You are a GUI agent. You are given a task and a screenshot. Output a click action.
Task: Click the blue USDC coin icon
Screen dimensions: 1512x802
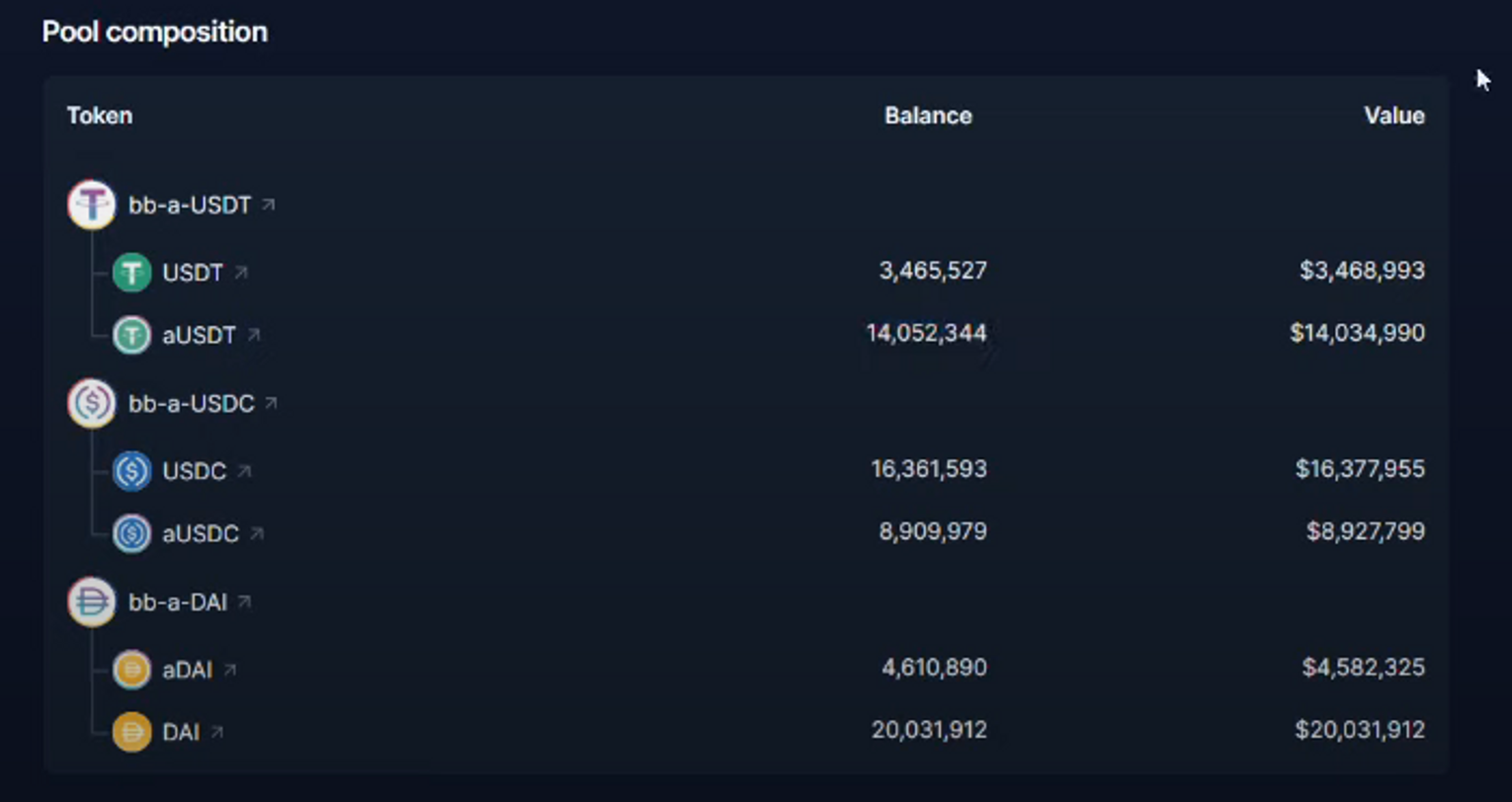[x=131, y=471]
